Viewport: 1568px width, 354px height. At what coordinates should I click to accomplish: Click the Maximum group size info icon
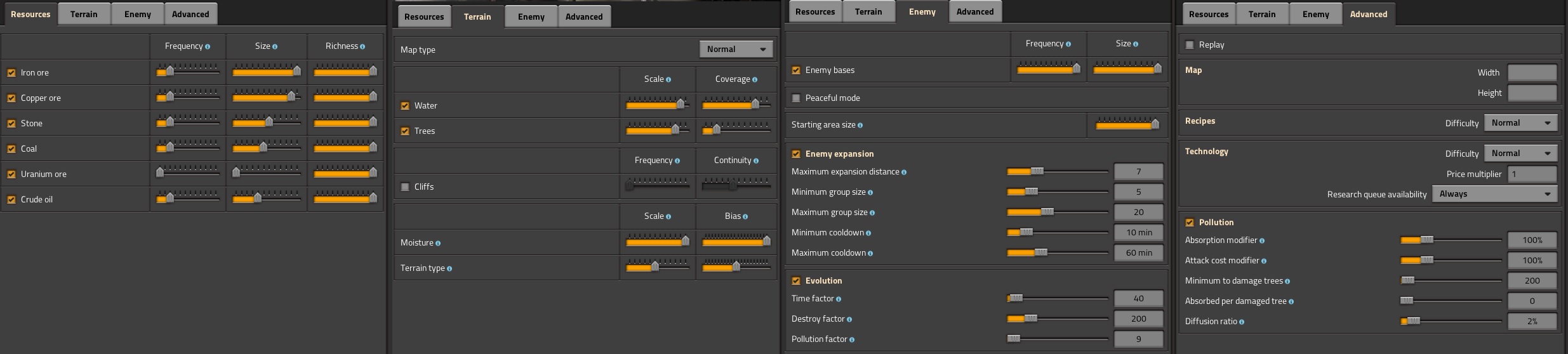click(872, 213)
